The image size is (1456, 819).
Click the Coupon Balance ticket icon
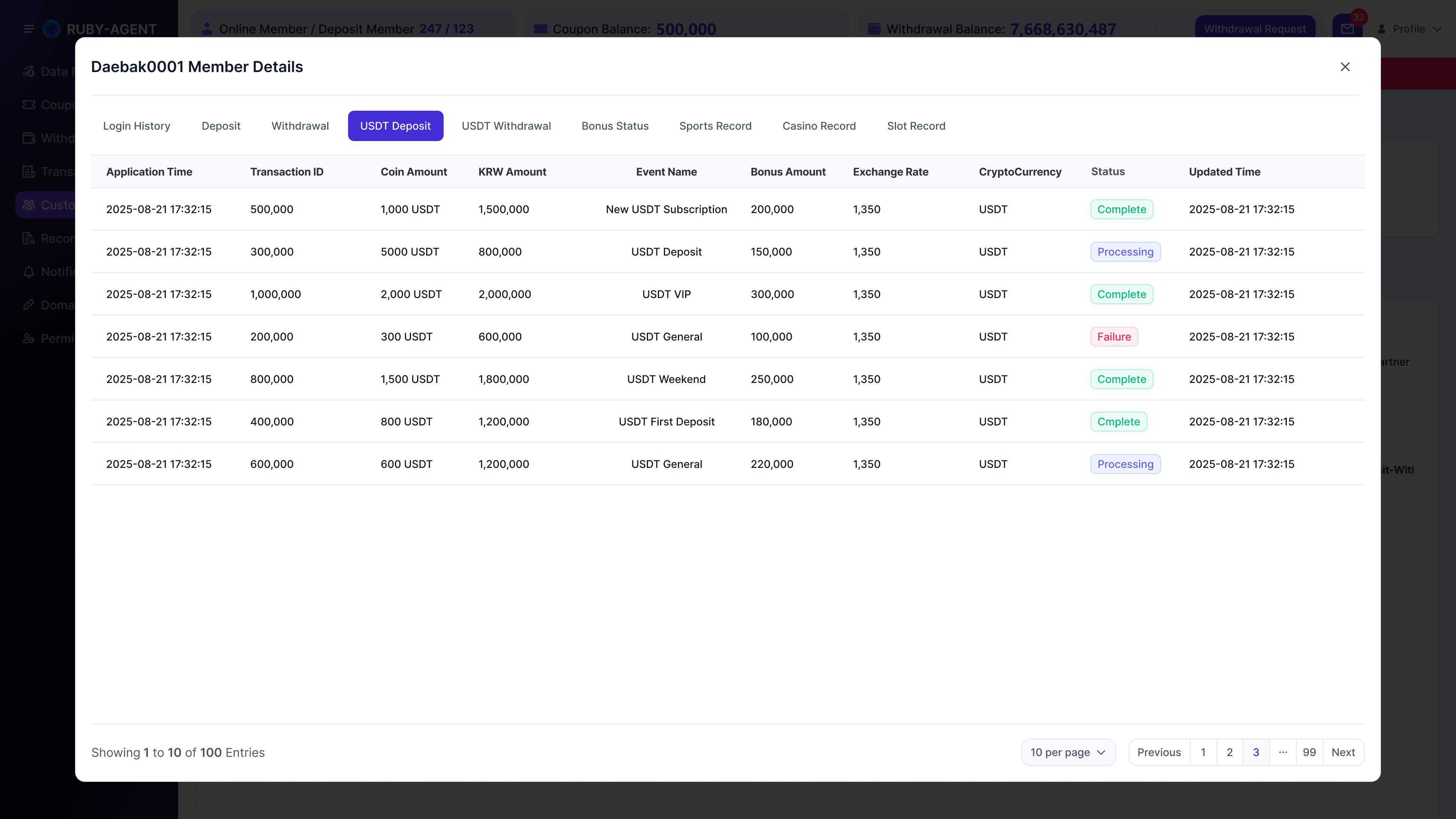540,29
